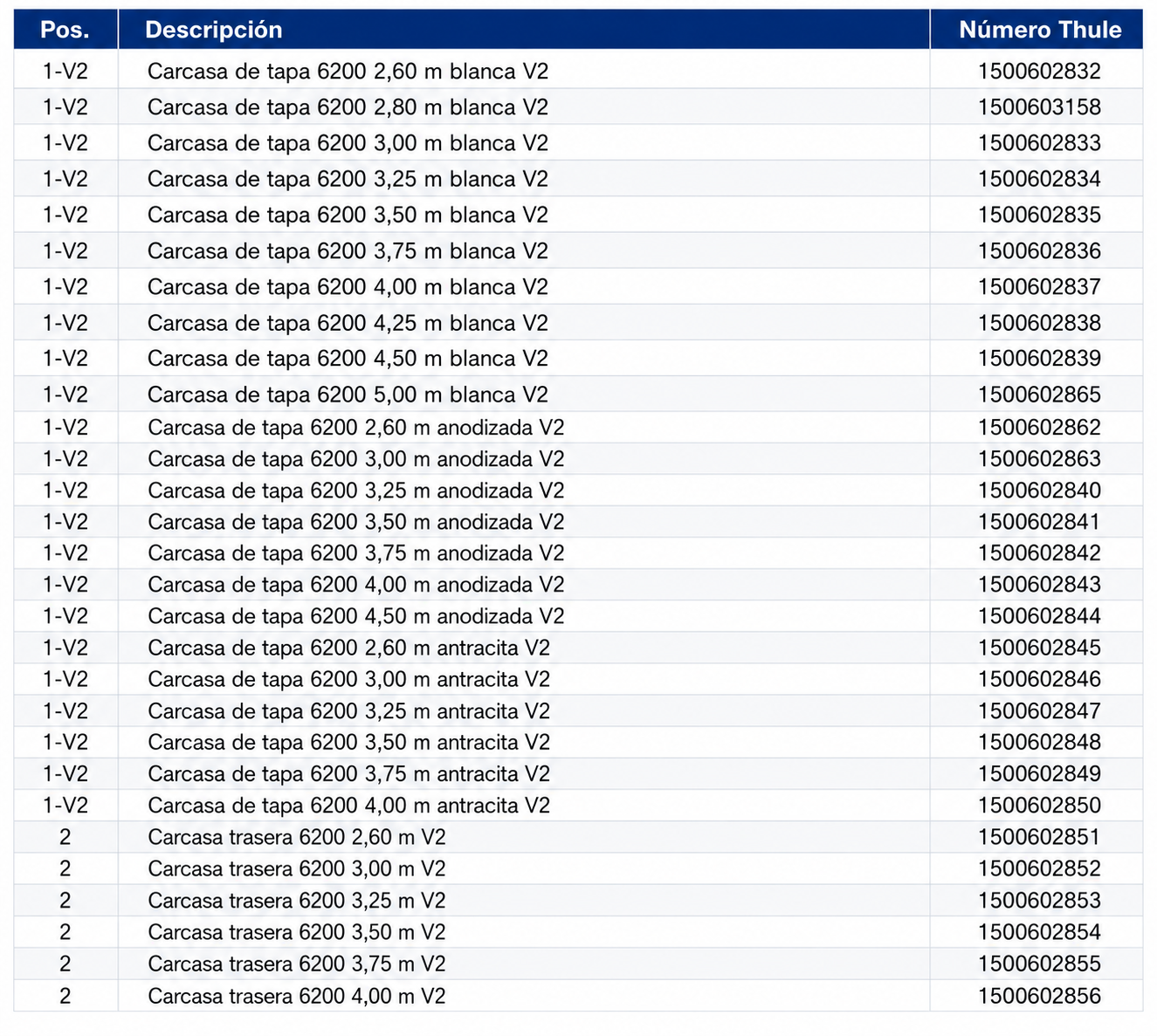Click 'Carcasa de tapa 6200 3,25 m blanca V2'

[x=348, y=179]
